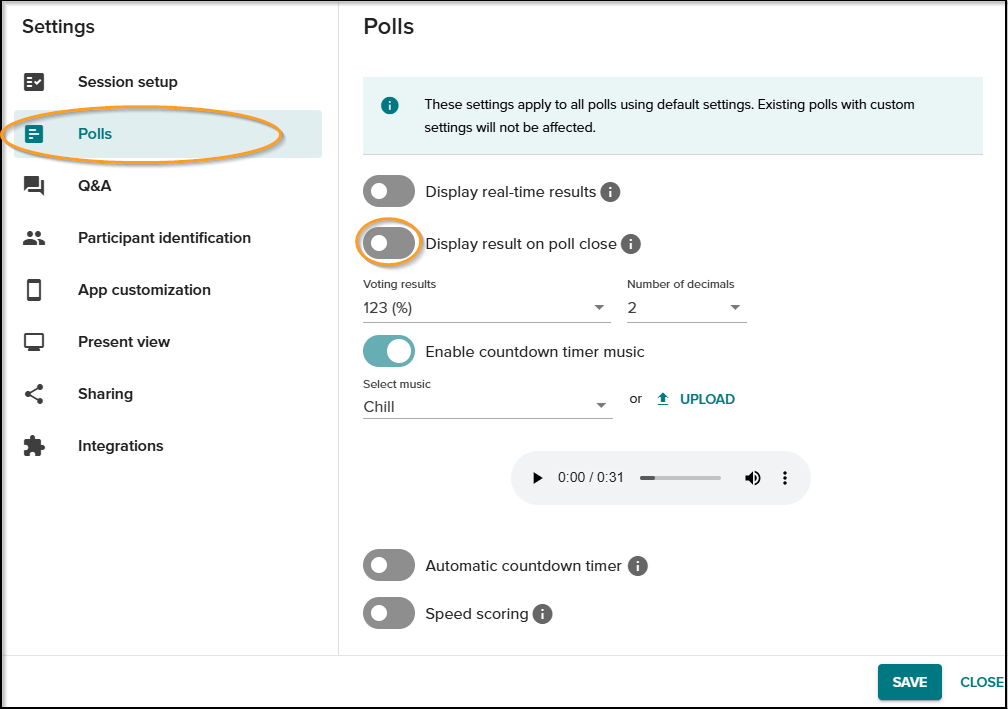
Task: Click info icon next to Display real-time results
Action: (x=610, y=192)
